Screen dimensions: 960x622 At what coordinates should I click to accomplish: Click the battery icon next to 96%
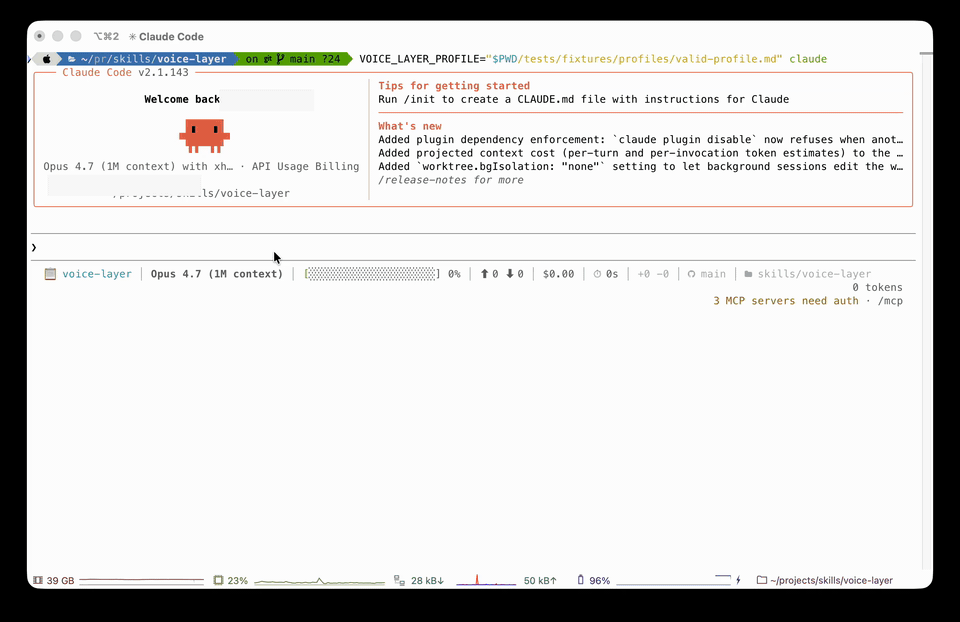[580, 580]
